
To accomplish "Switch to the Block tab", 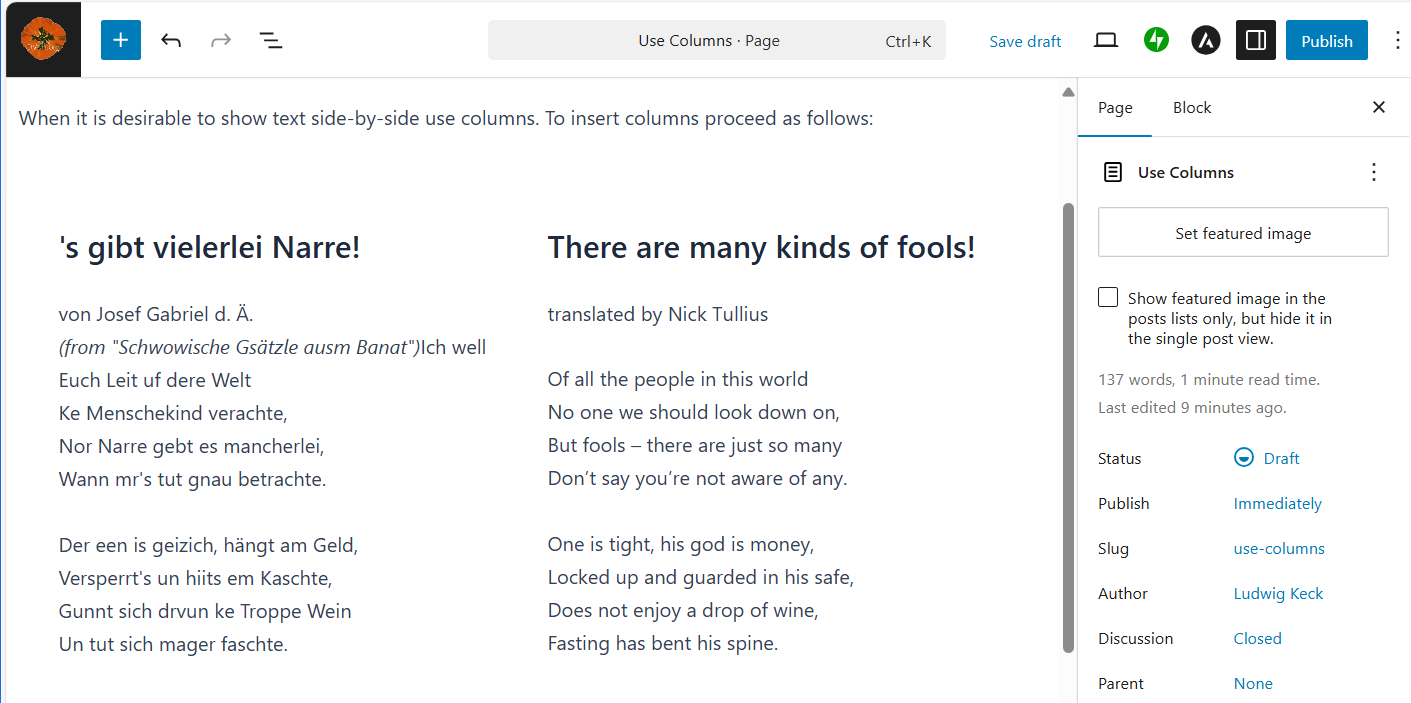I will 1192,107.
